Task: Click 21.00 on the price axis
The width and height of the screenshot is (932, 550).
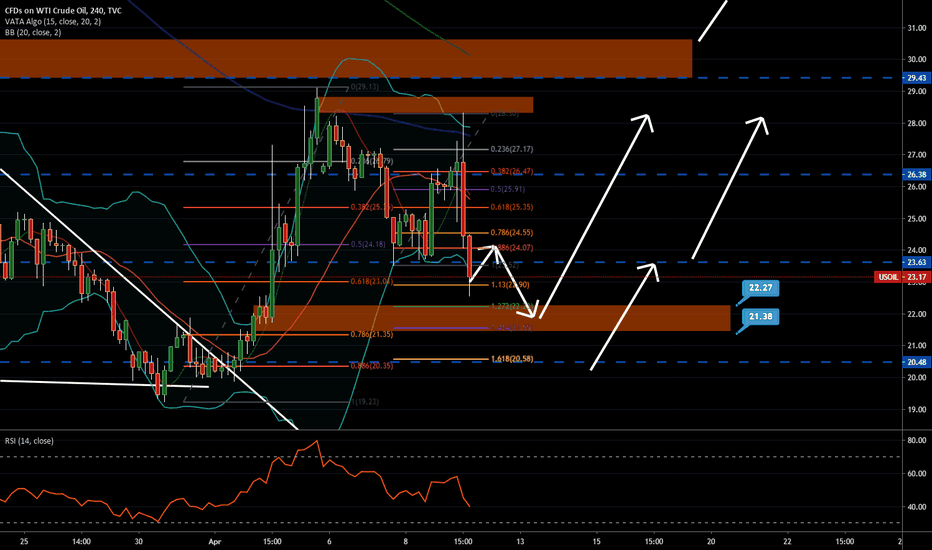Action: point(917,345)
